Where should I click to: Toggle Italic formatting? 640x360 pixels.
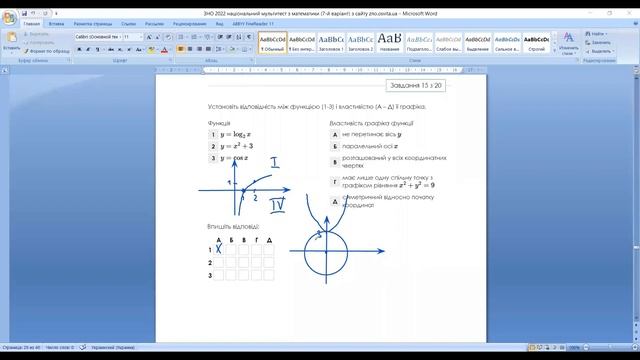(88, 49)
